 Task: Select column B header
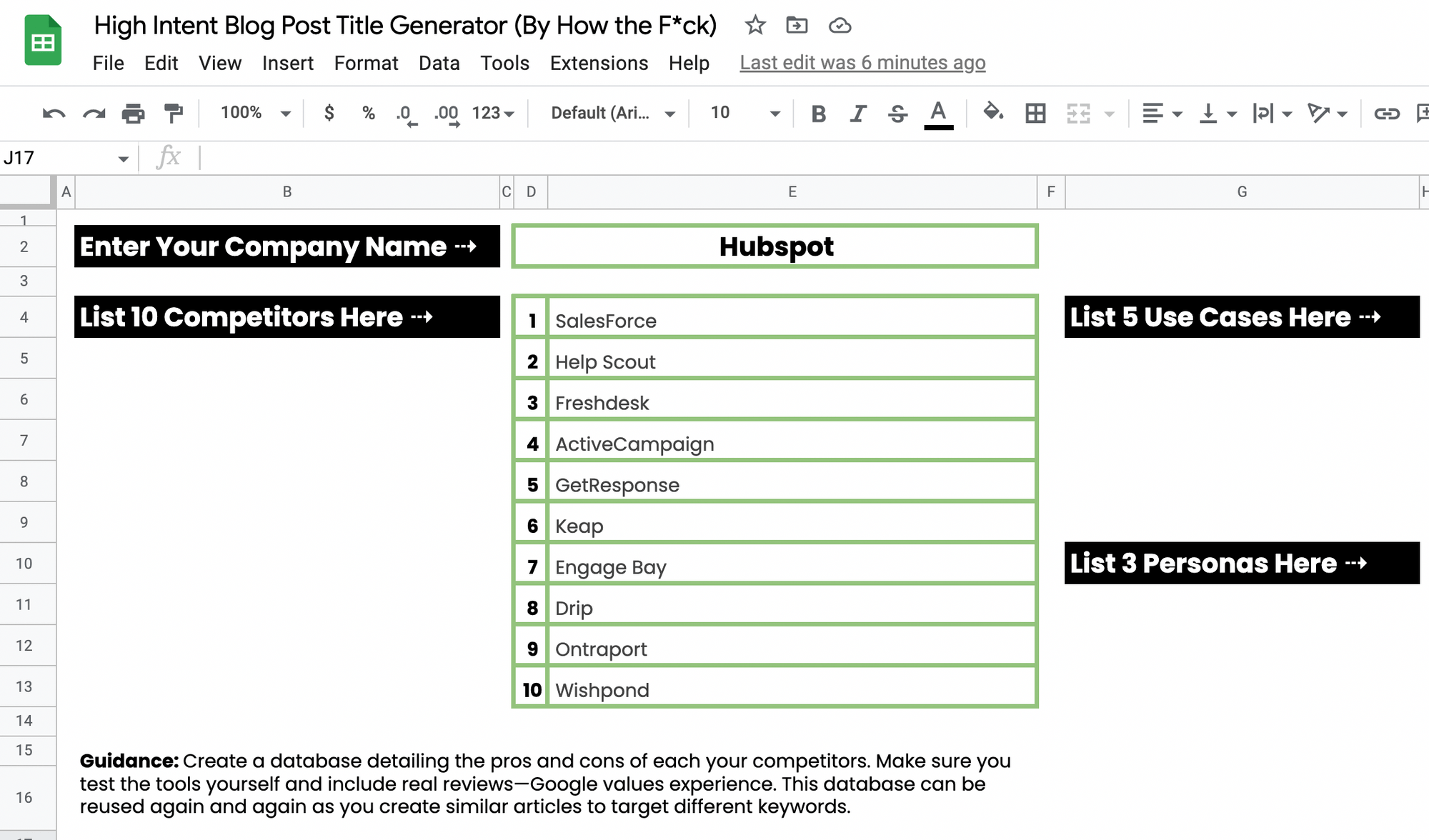tap(287, 191)
